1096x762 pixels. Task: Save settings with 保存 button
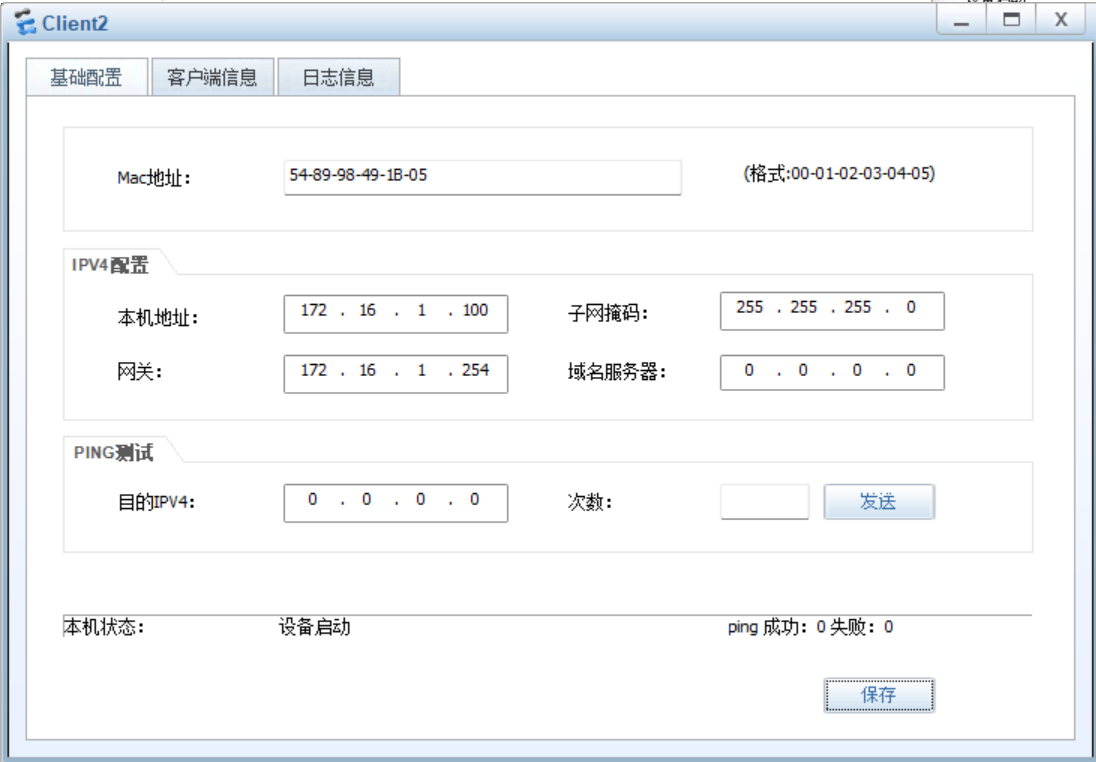pos(879,695)
